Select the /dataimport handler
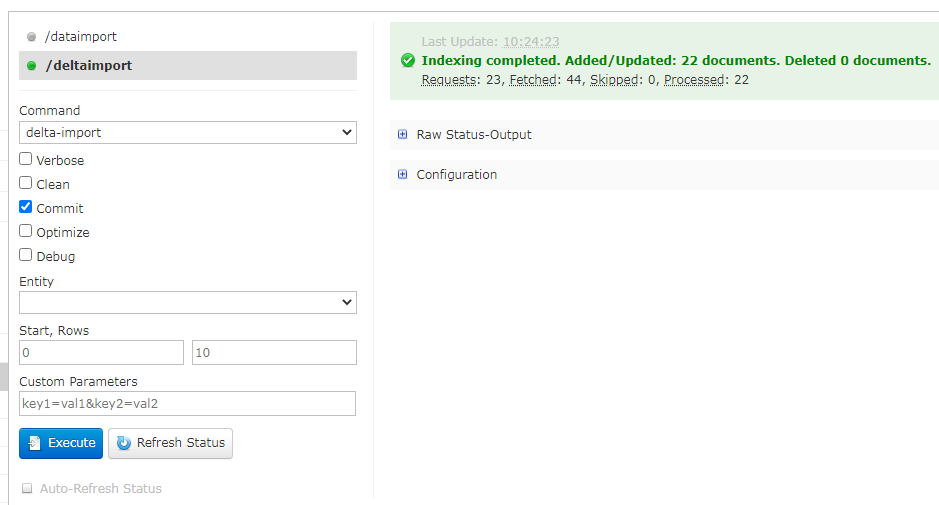Image resolution: width=939 pixels, height=505 pixels. (x=81, y=37)
